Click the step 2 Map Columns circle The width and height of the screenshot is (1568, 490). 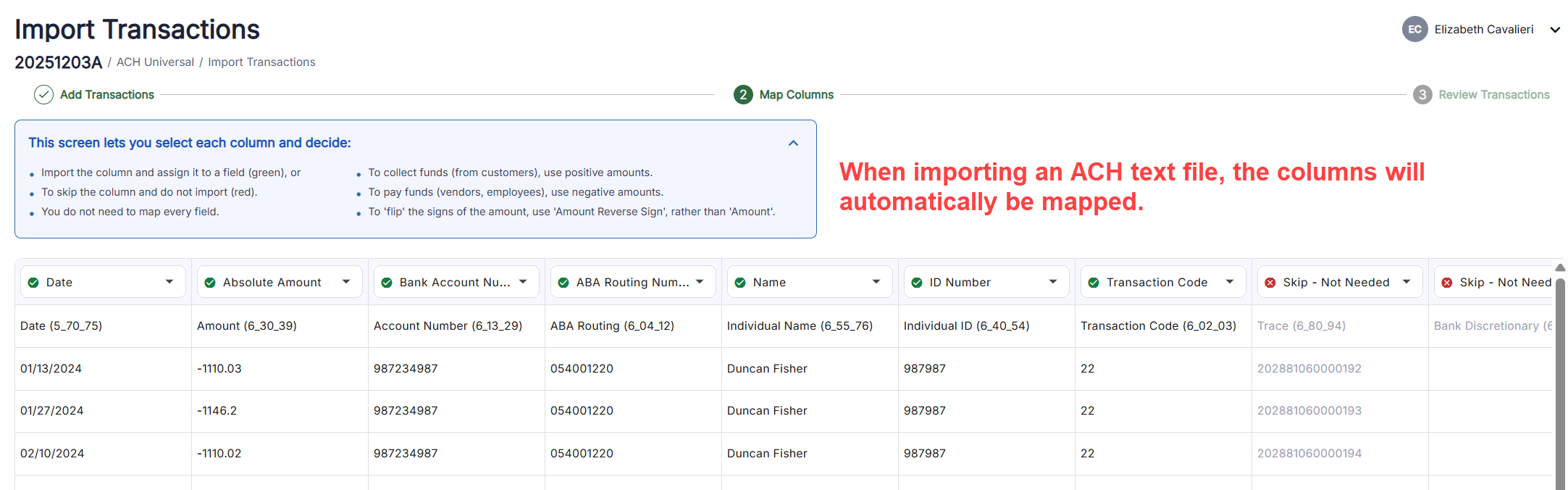coord(743,95)
